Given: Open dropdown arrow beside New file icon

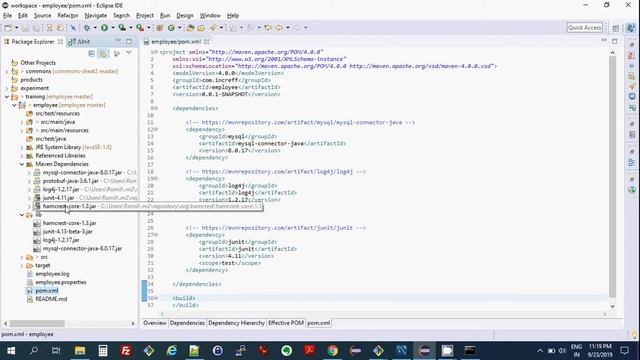Looking at the screenshot, I should (x=16, y=28).
